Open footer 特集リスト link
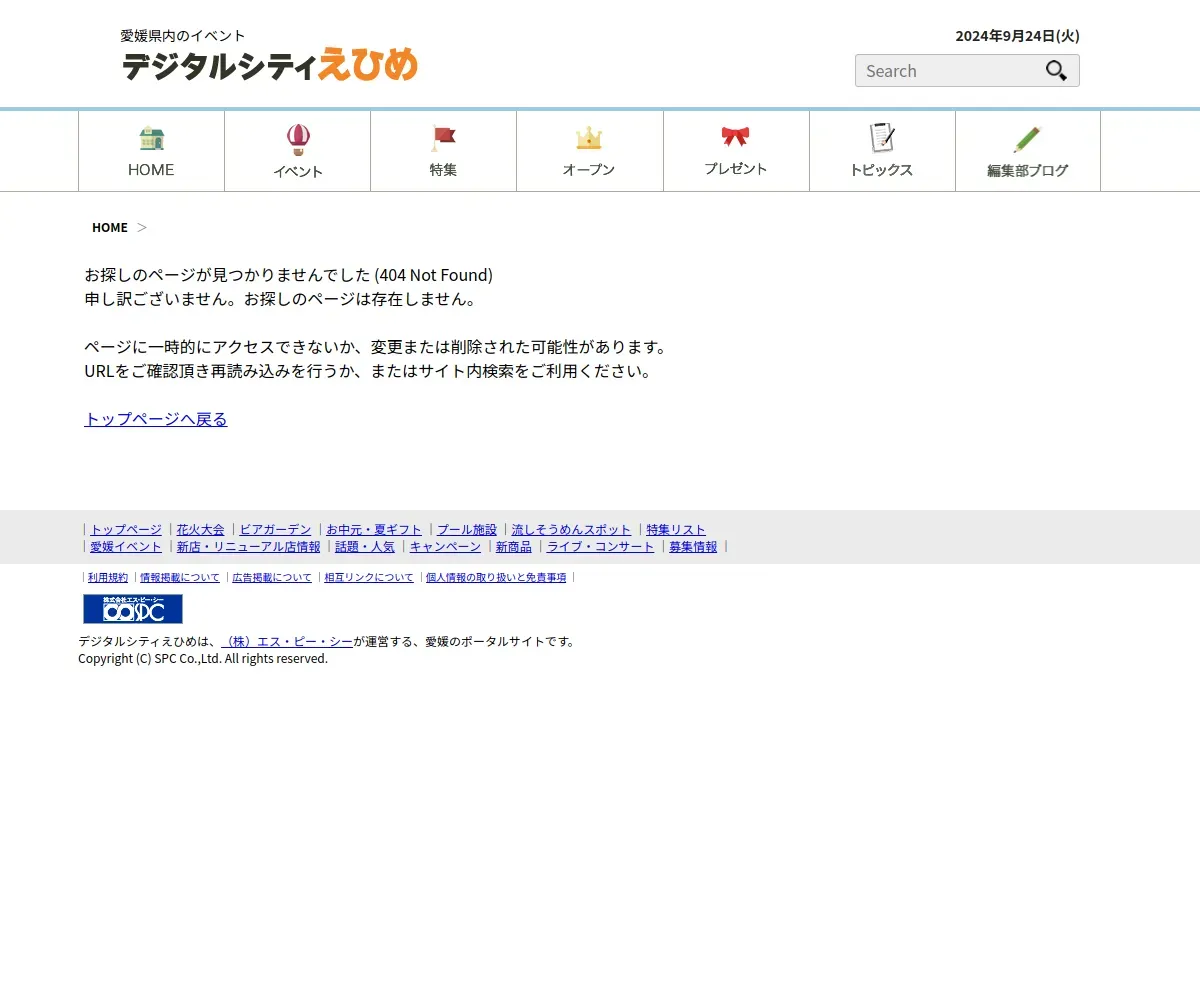This screenshot has height=1000, width=1200. pos(676,530)
